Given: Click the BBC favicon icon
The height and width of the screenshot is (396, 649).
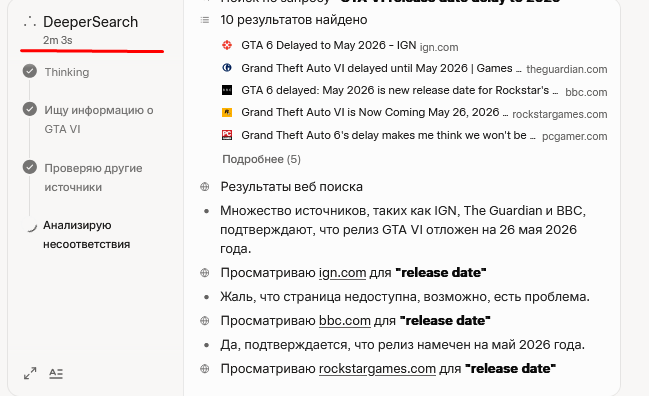Looking at the screenshot, I should (x=227, y=90).
